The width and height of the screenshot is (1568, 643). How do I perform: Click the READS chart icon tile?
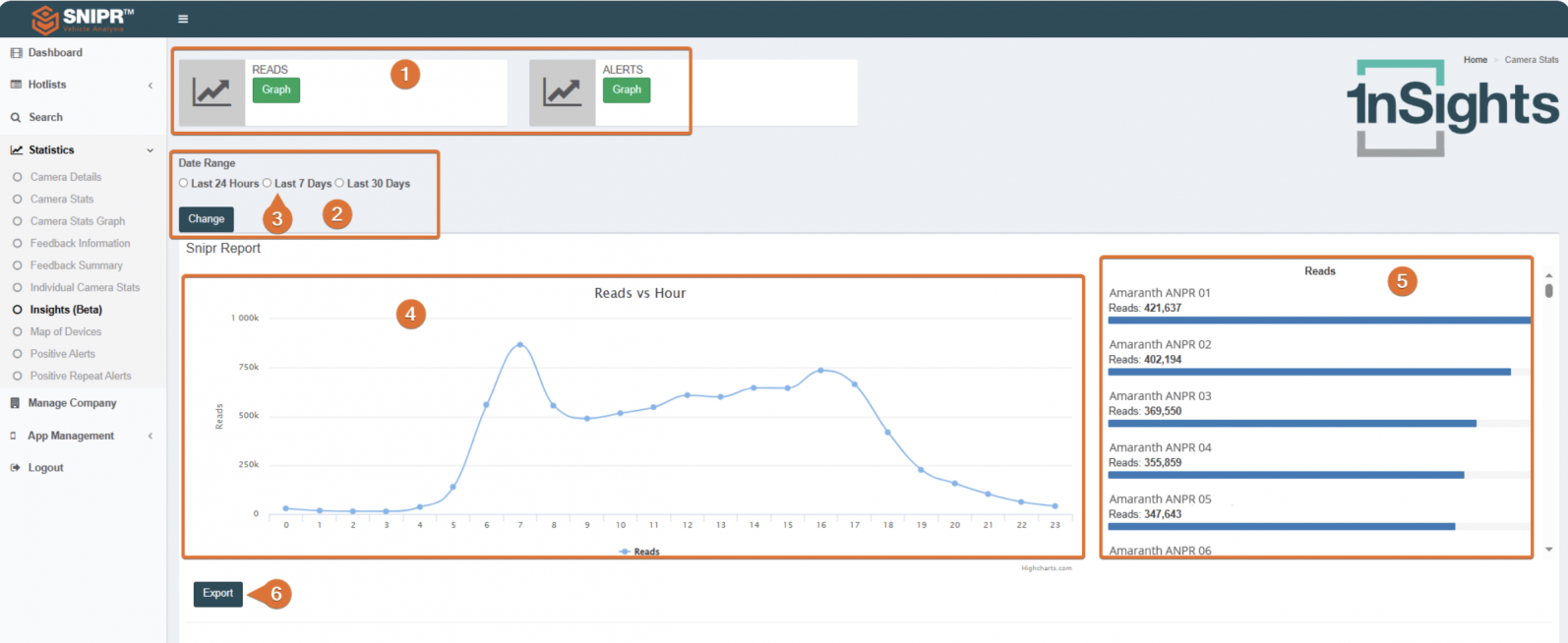tap(211, 92)
